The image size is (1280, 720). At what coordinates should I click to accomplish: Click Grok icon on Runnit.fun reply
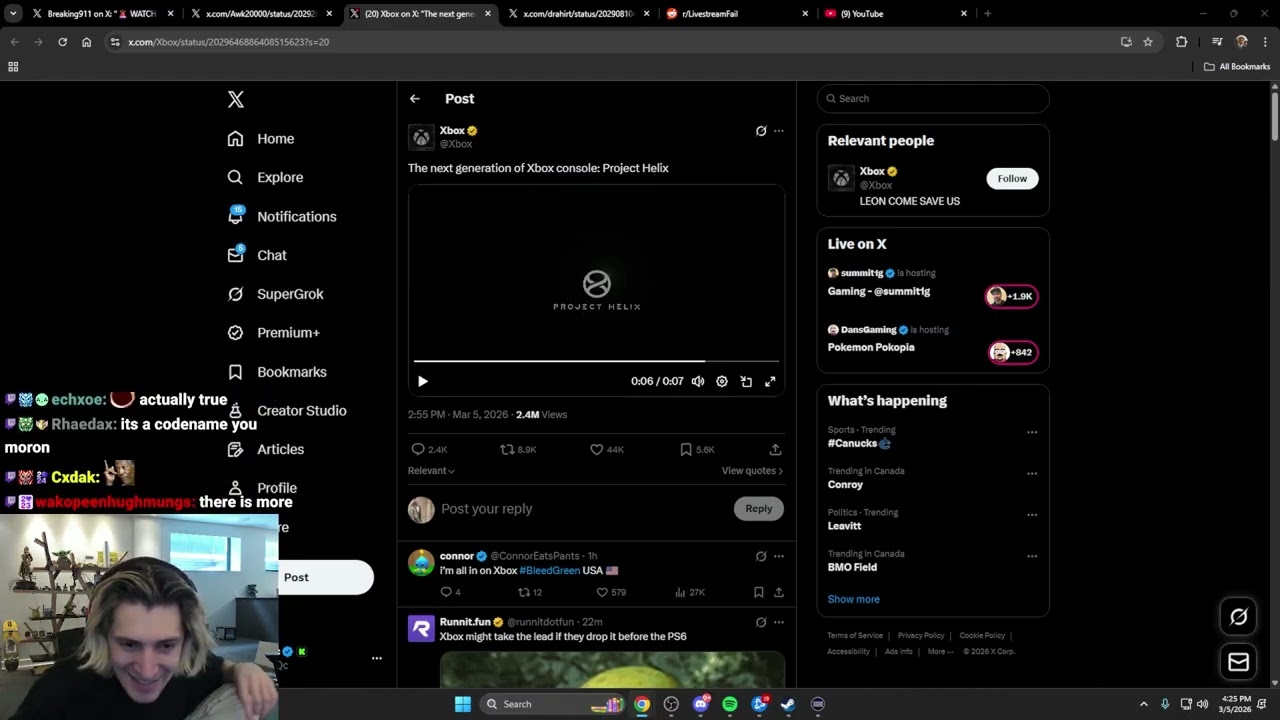point(761,622)
